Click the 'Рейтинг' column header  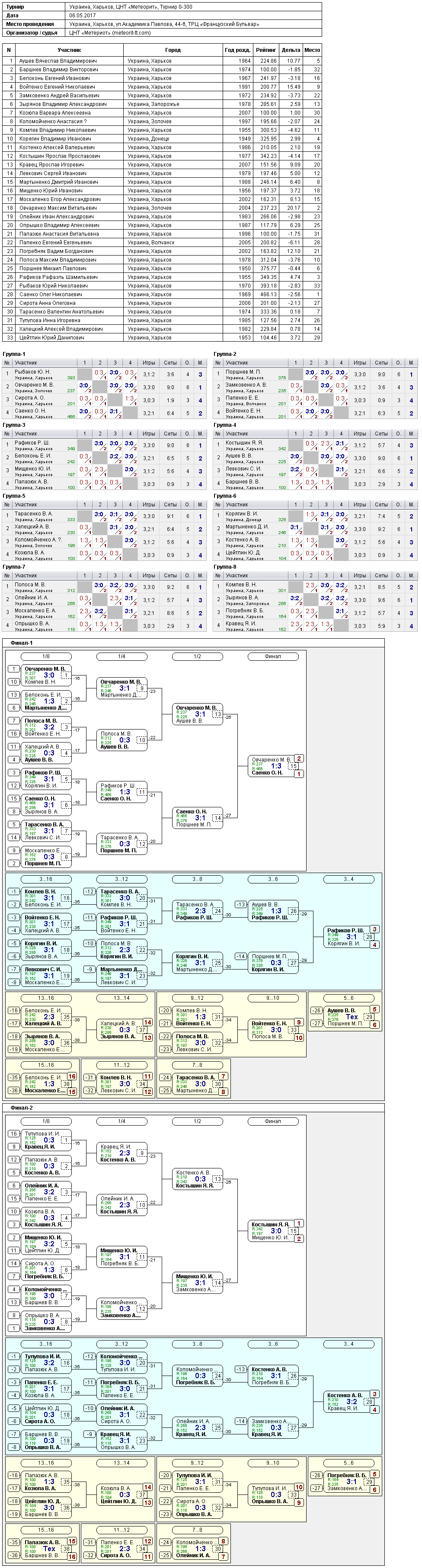[265, 50]
